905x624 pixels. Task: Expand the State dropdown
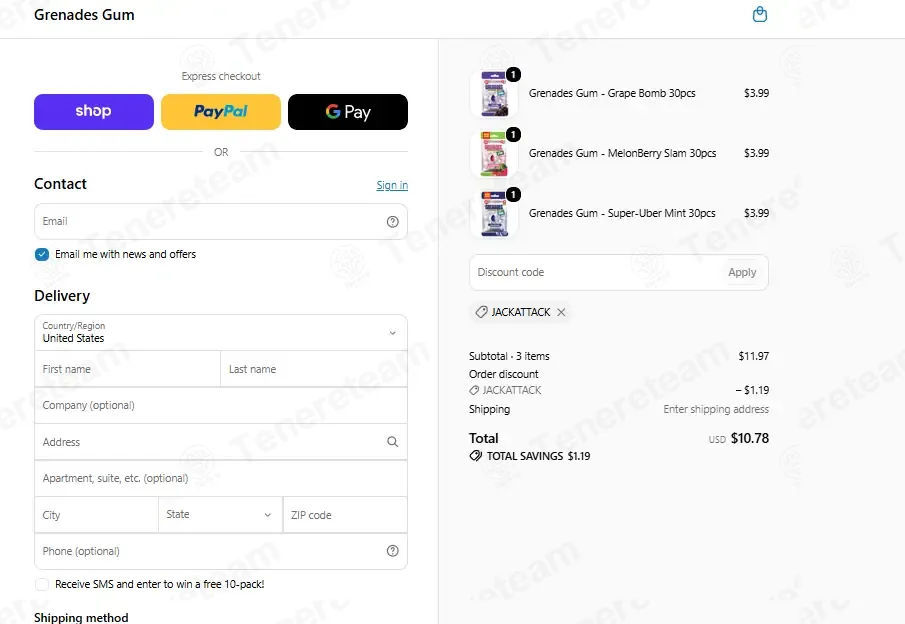coord(220,514)
